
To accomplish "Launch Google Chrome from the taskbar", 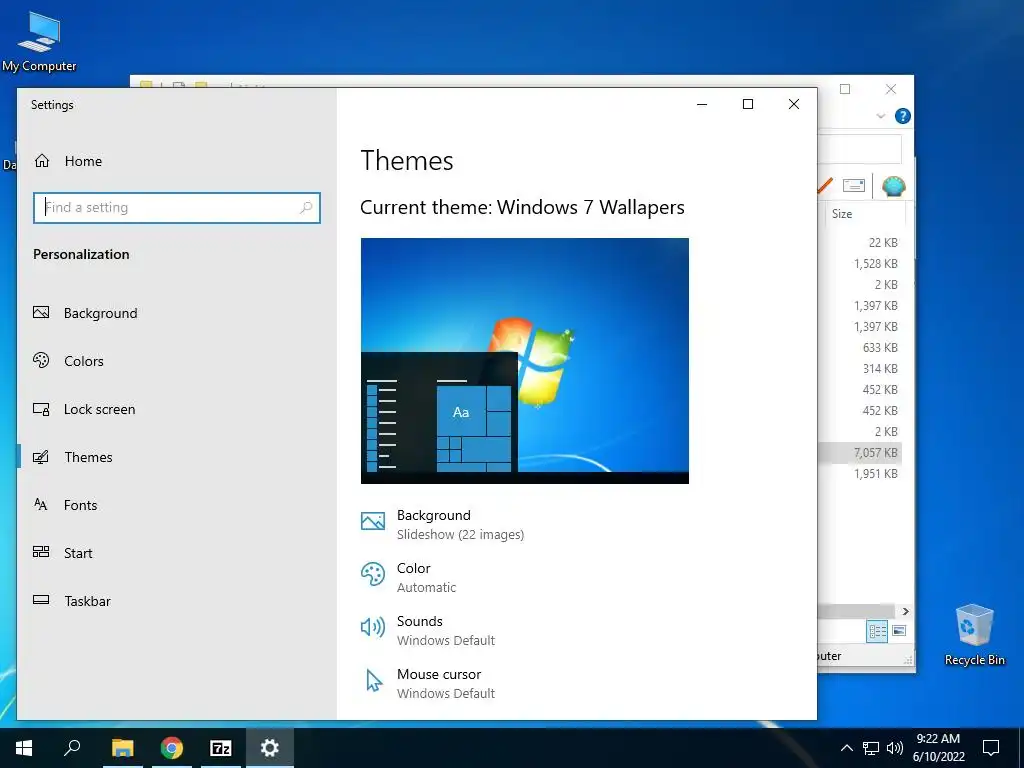I will coord(172,748).
